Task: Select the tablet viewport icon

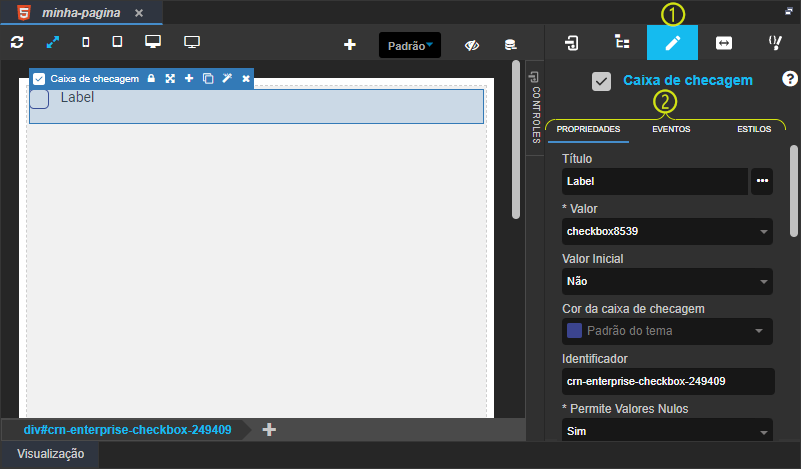Action: 117,41
